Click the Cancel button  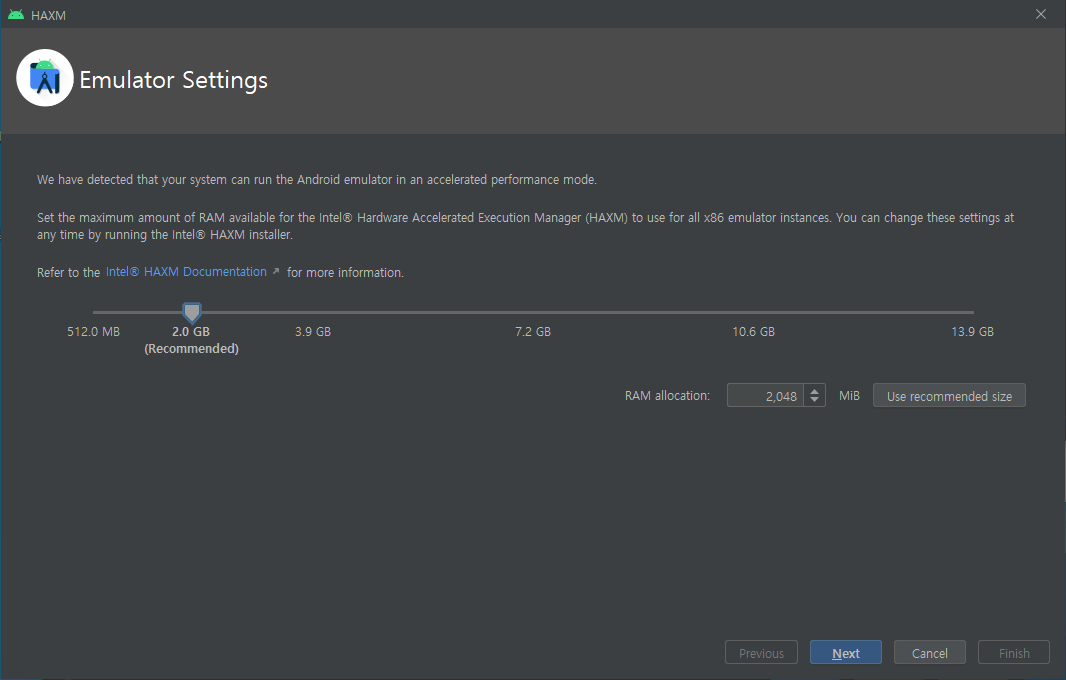pyautogui.click(x=929, y=653)
